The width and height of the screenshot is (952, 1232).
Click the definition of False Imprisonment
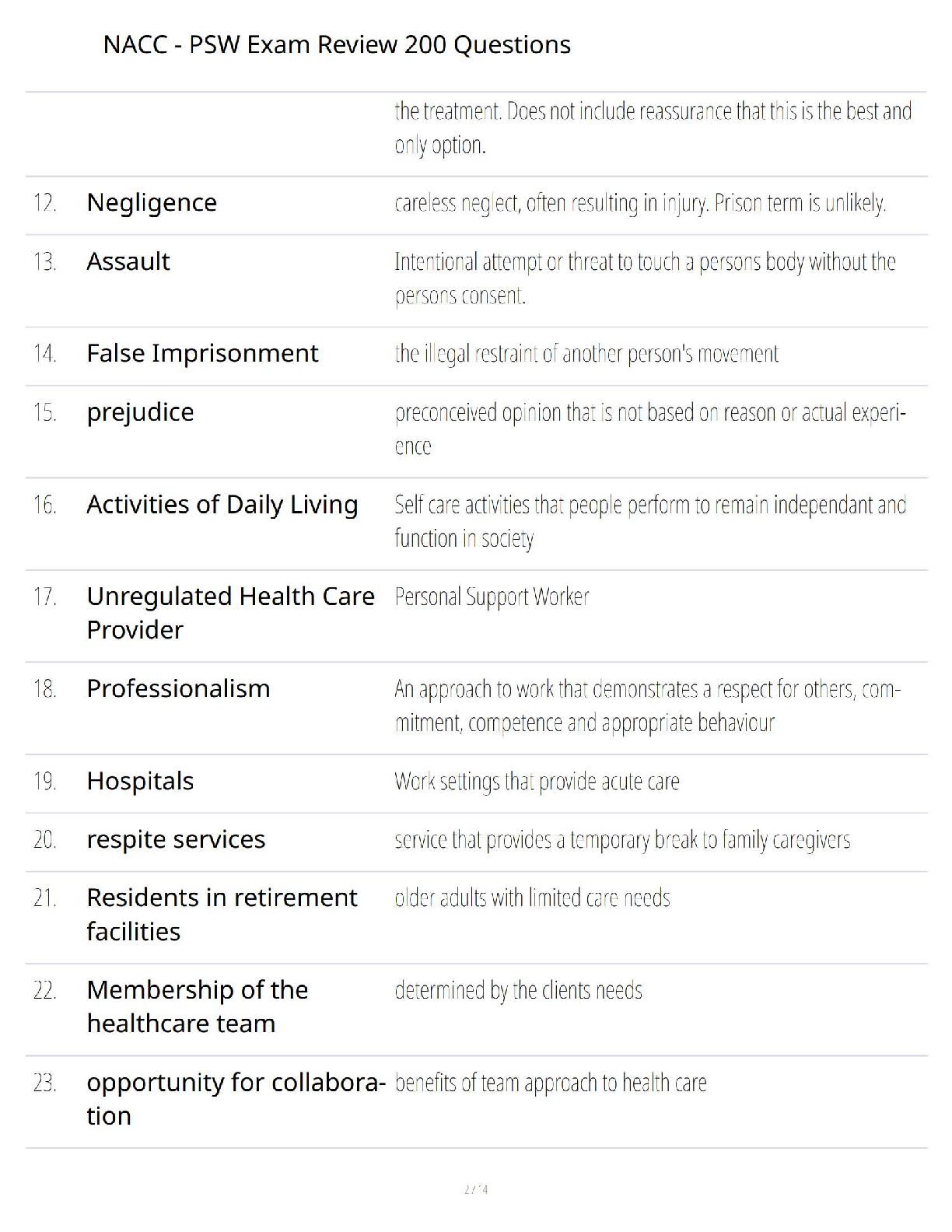pyautogui.click(x=586, y=355)
